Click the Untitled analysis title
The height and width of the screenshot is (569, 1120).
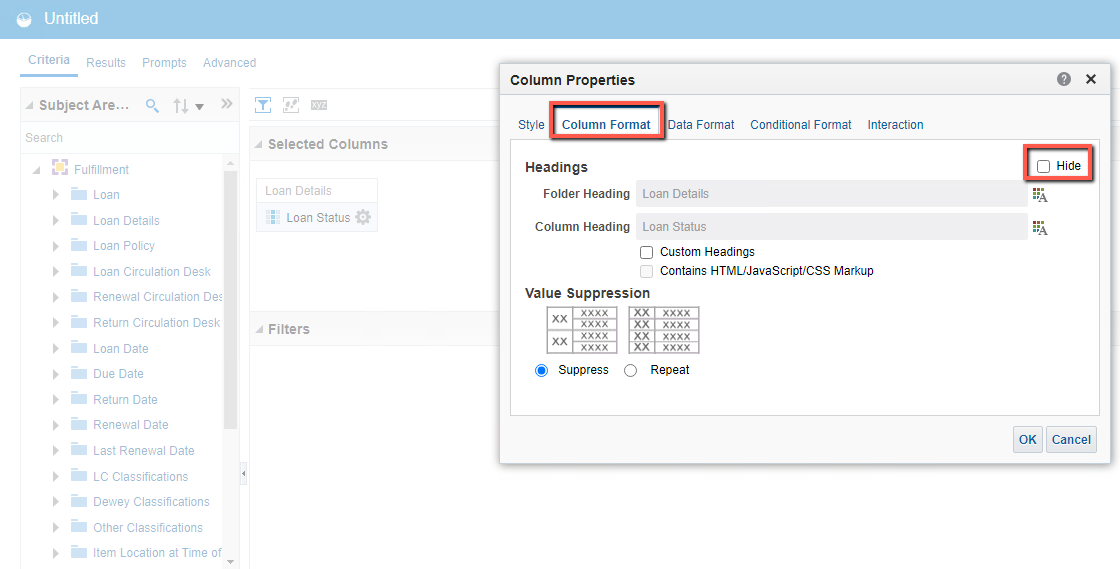[71, 19]
